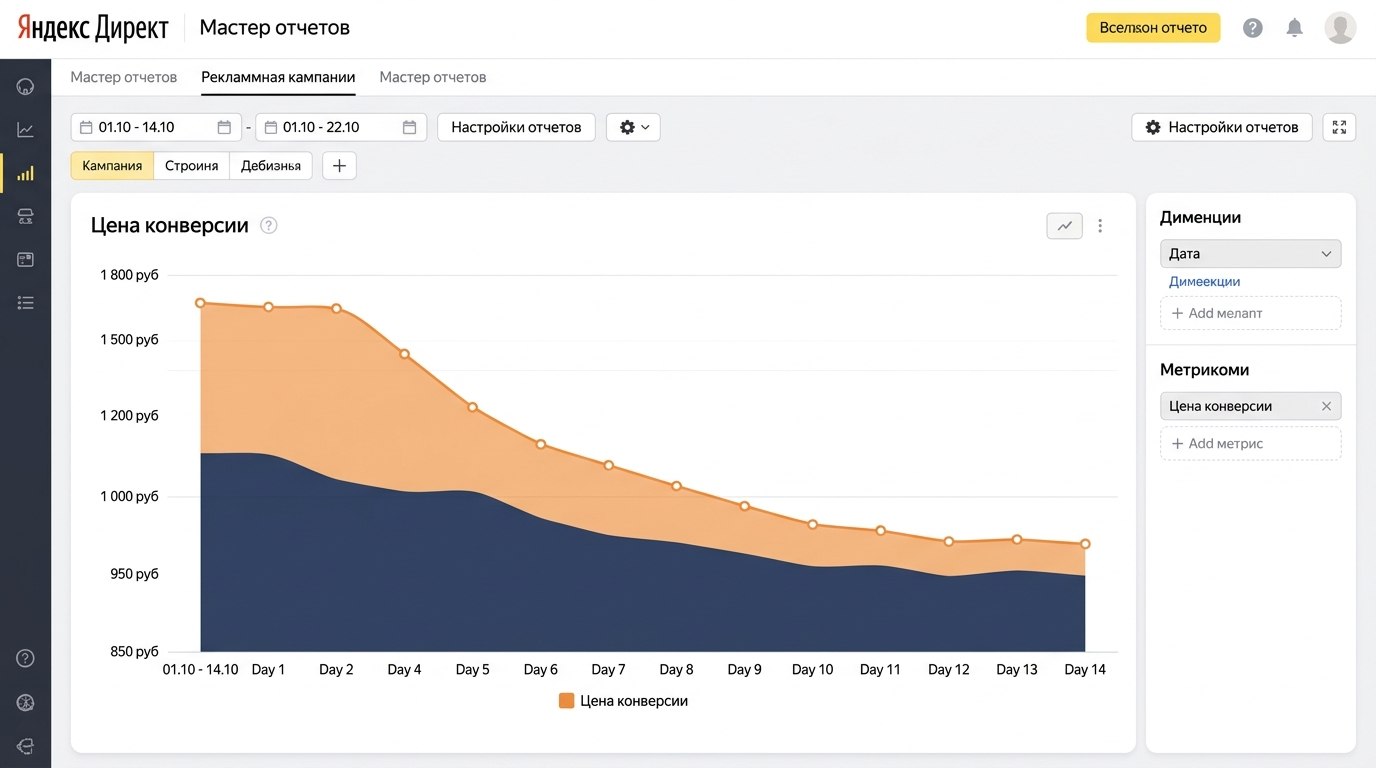Toggle the orange Цена конверсии legend swatch
This screenshot has width=1376, height=768.
[x=567, y=701]
